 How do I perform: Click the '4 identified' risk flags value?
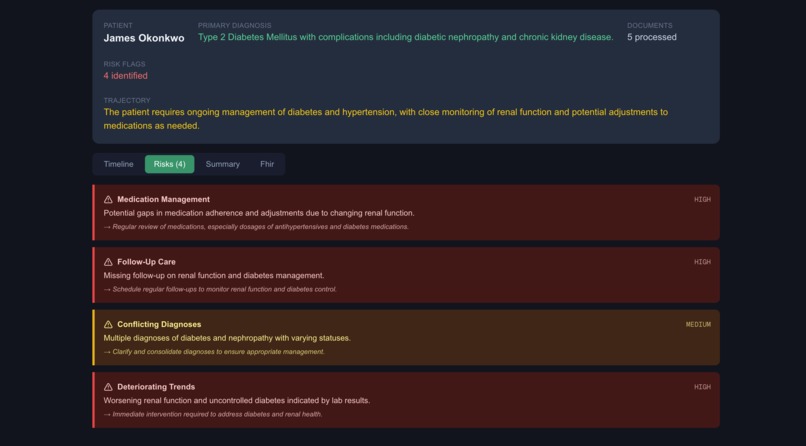coord(125,76)
